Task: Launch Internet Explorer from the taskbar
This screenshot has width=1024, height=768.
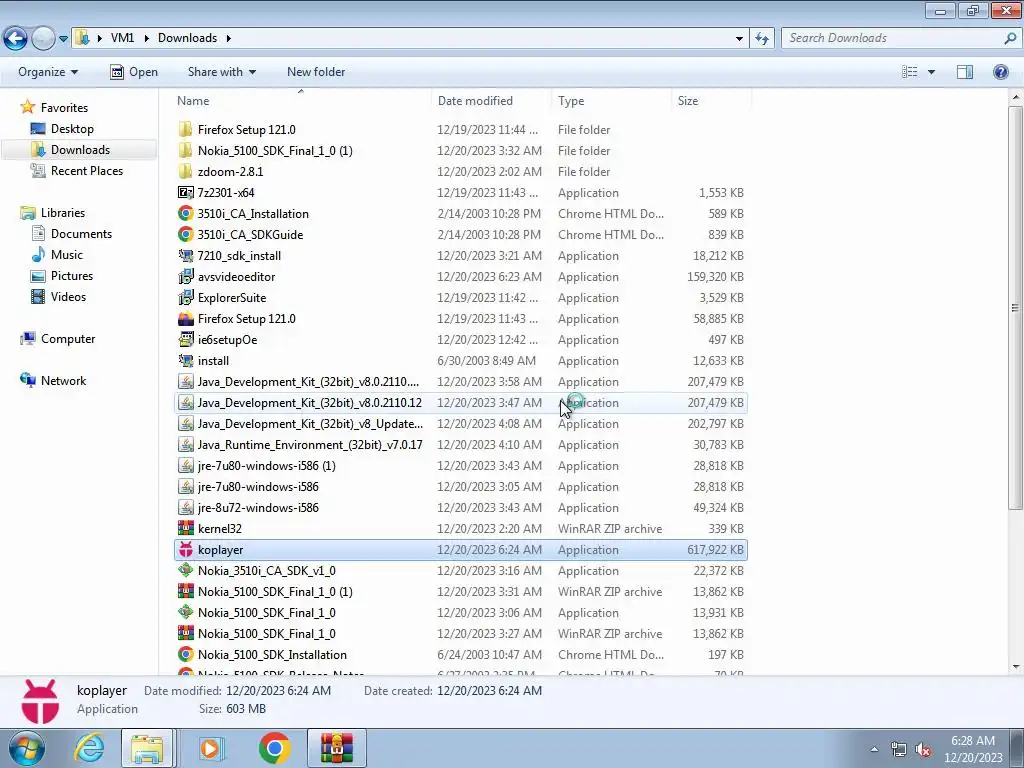Action: pos(89,748)
